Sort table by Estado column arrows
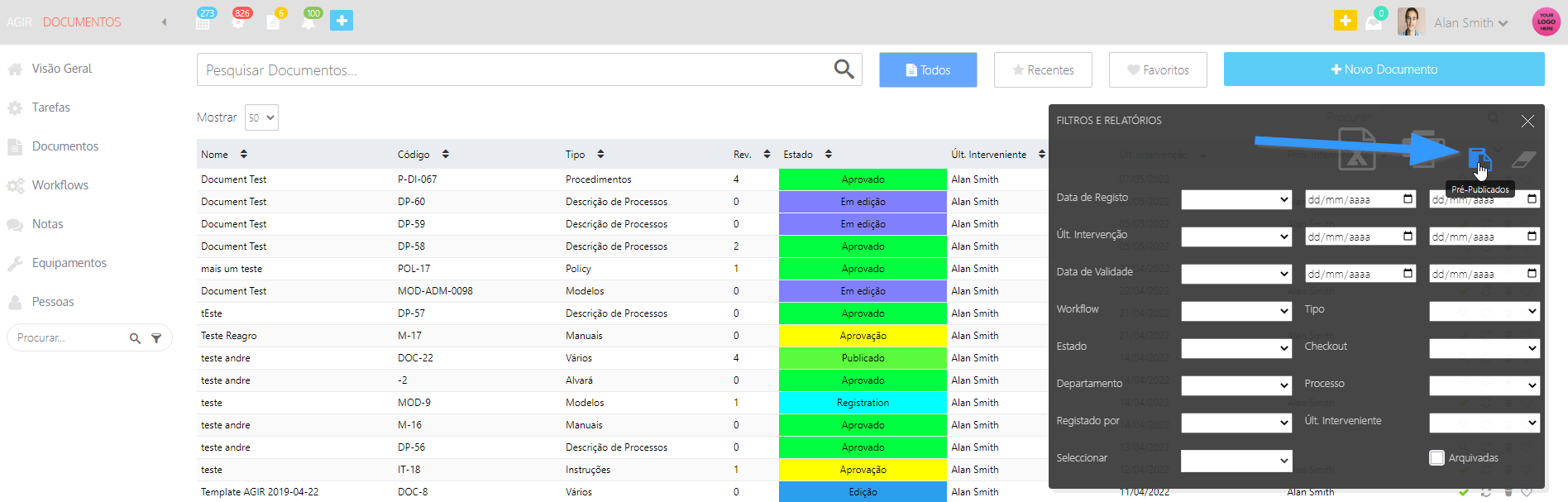1568x502 pixels. pos(828,155)
